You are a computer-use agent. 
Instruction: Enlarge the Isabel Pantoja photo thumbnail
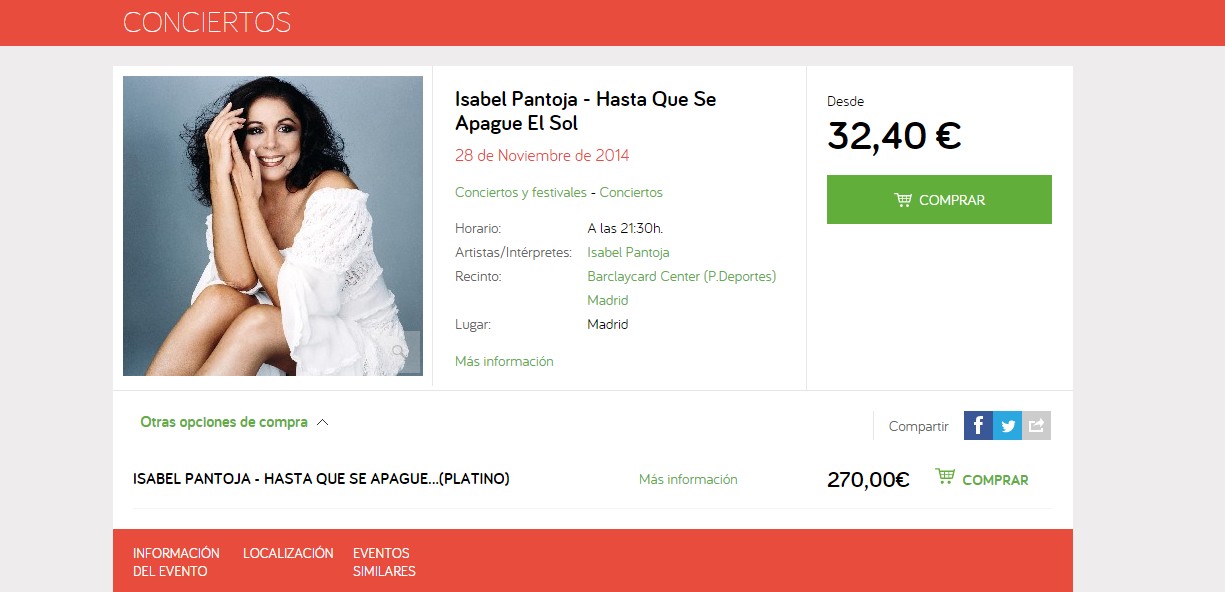pos(273,226)
